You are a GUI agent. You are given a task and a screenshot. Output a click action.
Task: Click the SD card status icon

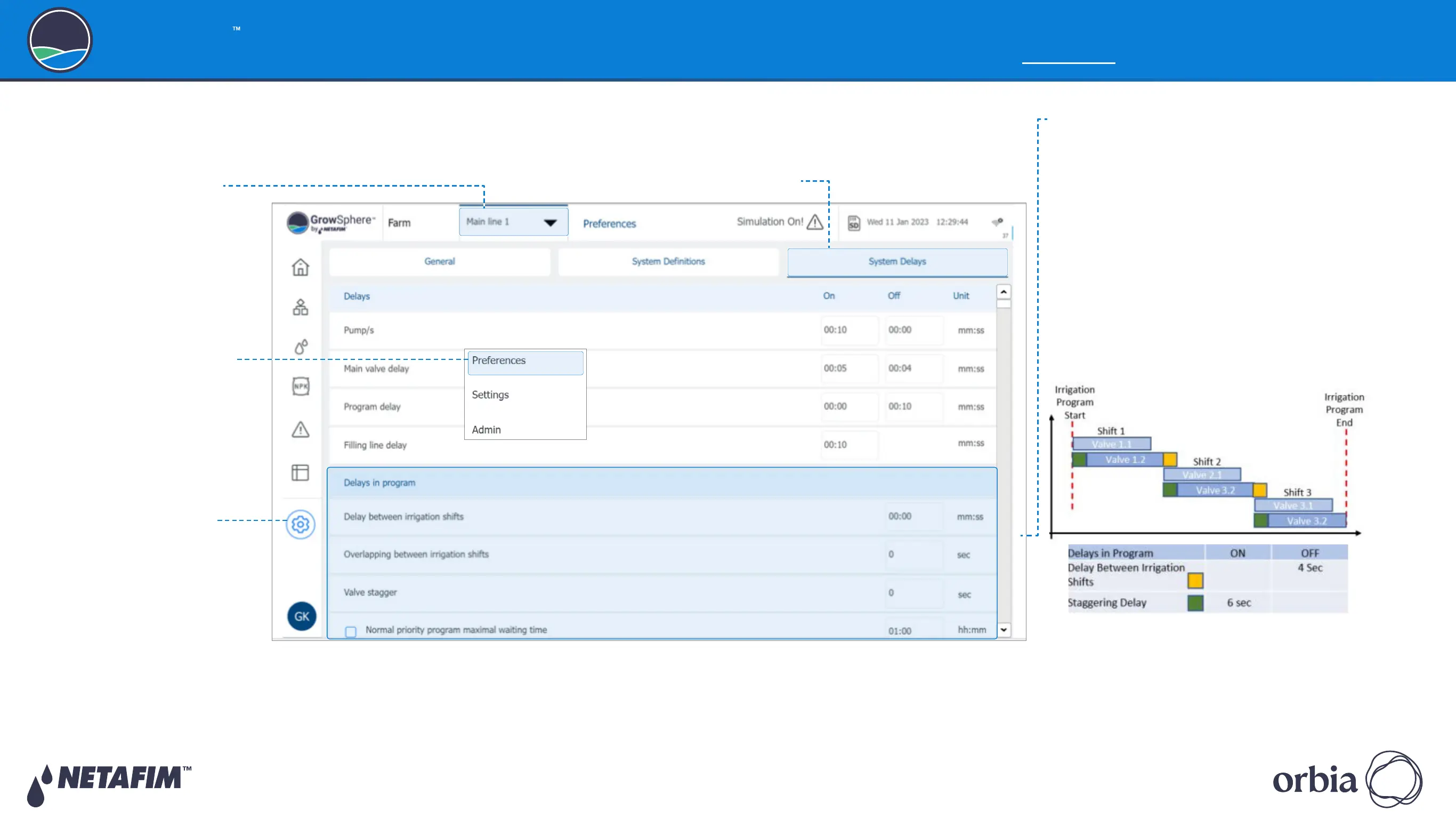click(853, 222)
